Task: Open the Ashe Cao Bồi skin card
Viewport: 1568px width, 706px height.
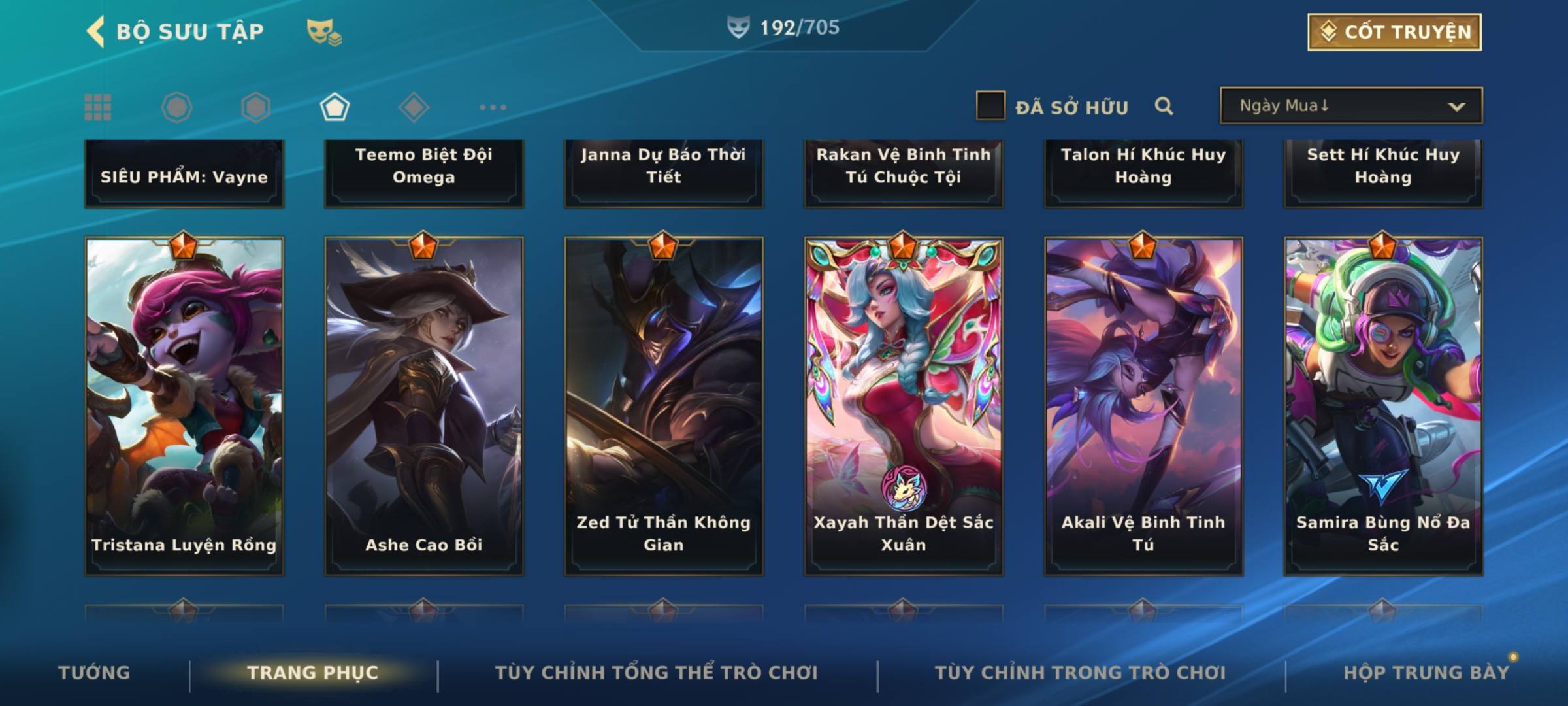Action: 424,405
